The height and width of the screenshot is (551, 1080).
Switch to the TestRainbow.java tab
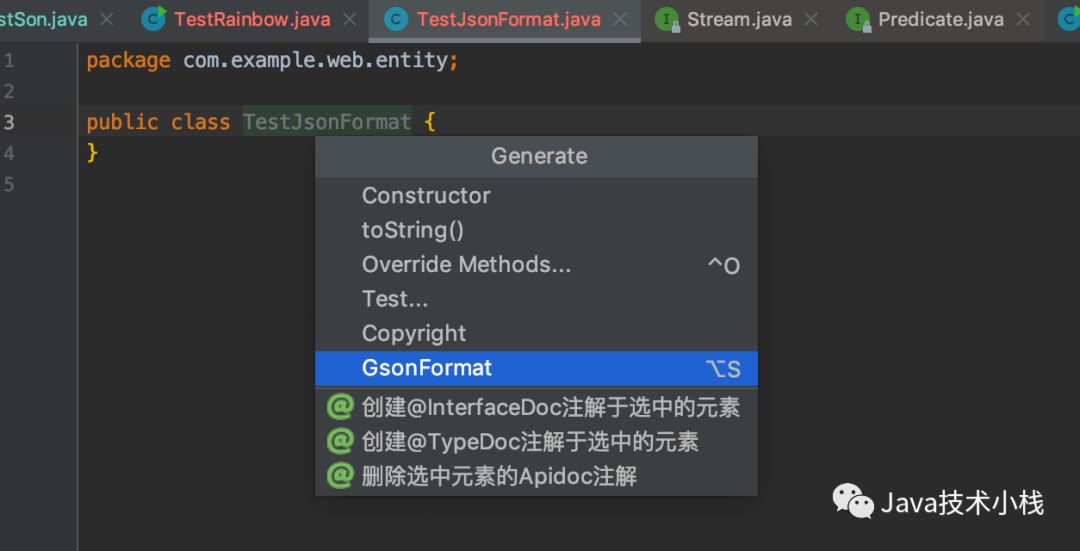point(251,19)
